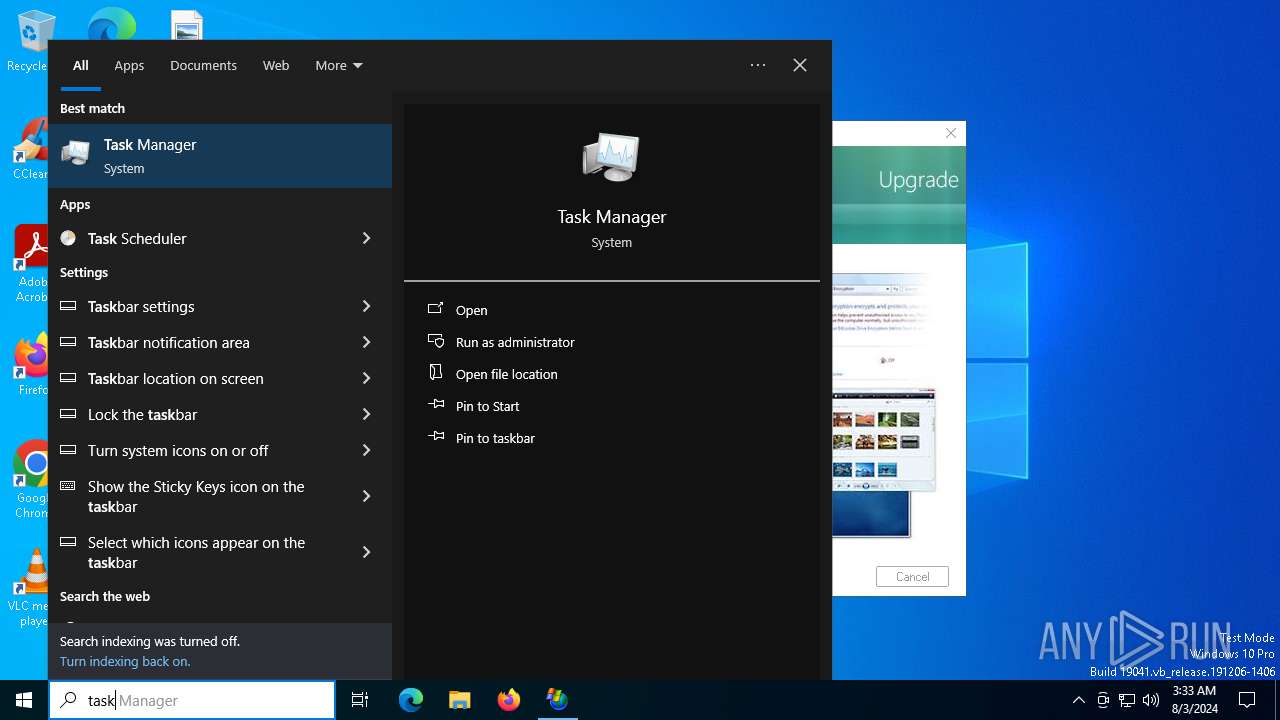
Task: Click the Run as administrator shield icon
Action: click(x=436, y=341)
